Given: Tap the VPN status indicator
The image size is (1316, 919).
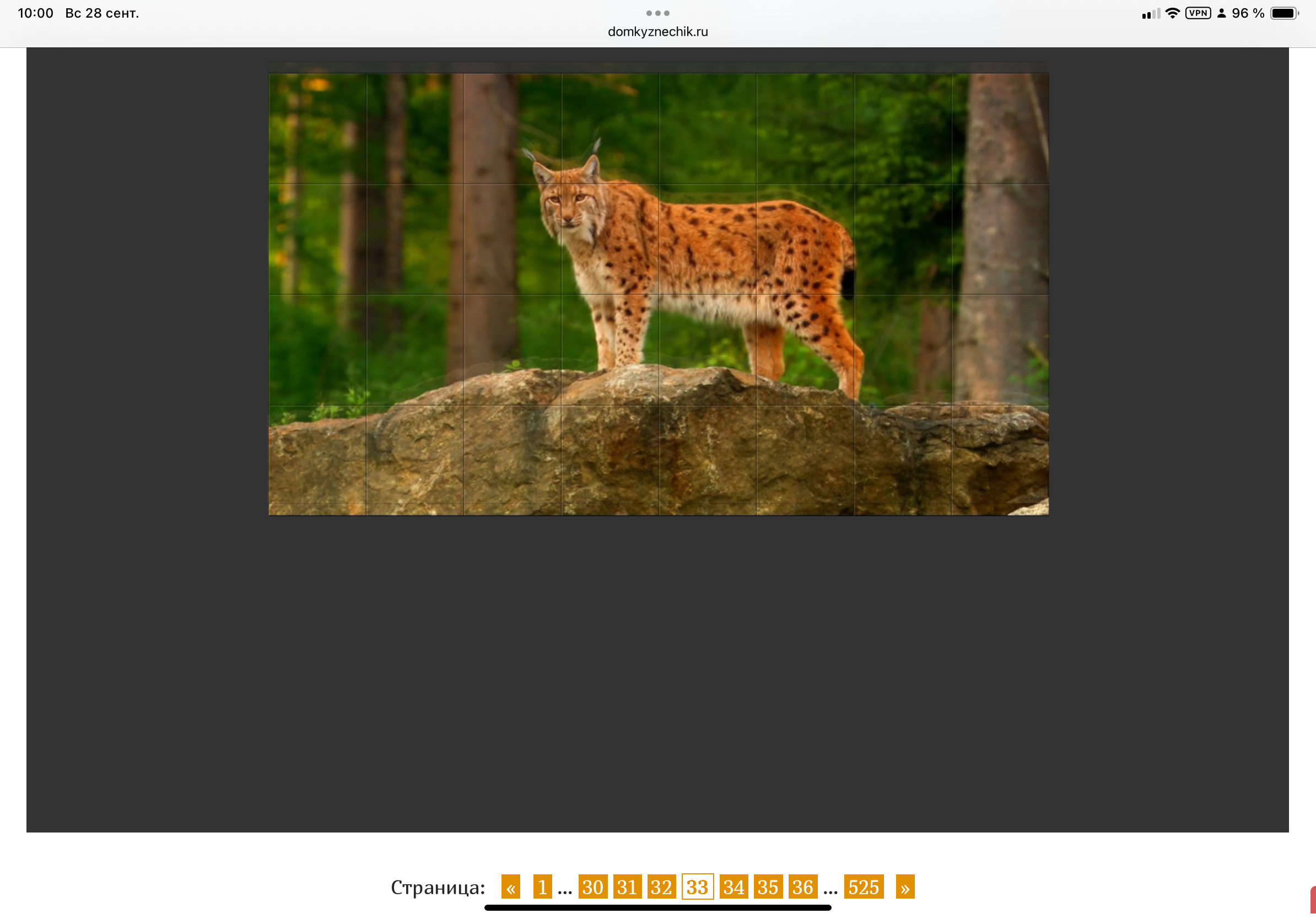Looking at the screenshot, I should (1198, 13).
